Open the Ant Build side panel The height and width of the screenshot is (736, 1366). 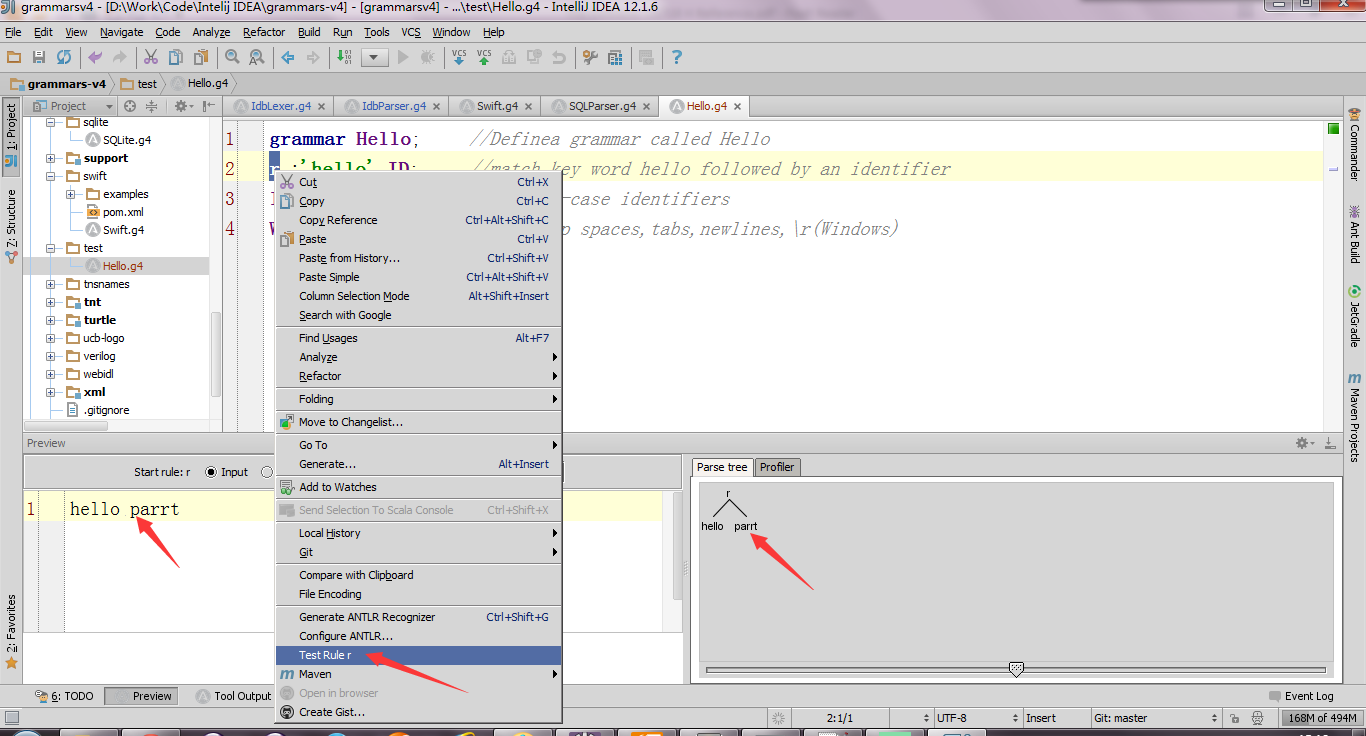[1354, 234]
